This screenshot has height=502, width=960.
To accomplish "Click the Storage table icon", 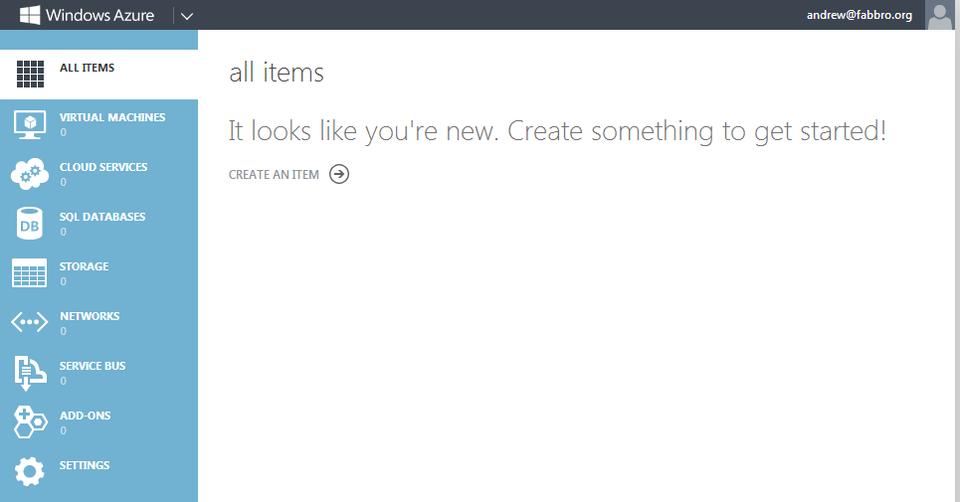I will [29, 273].
